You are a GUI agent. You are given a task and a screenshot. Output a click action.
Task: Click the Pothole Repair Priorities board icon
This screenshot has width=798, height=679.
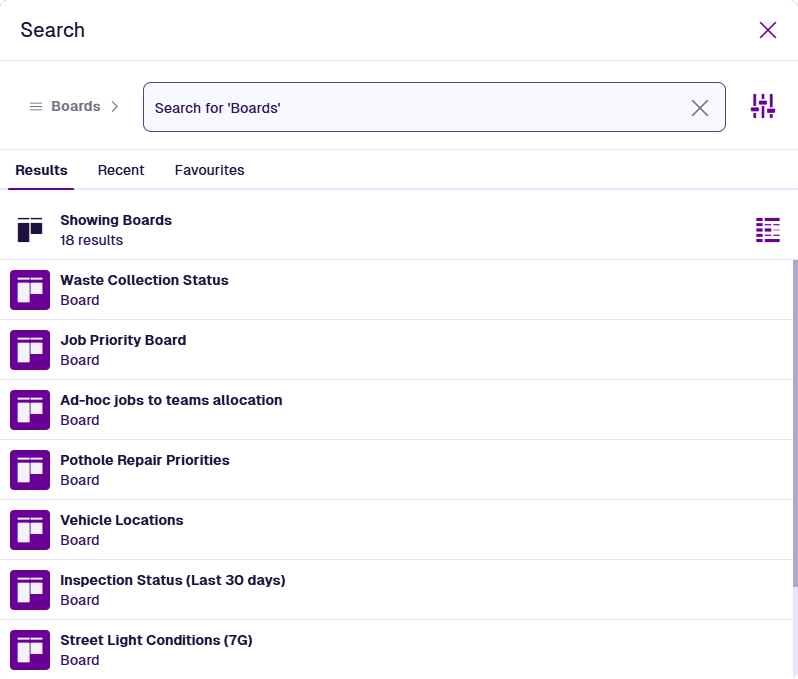[x=30, y=470]
